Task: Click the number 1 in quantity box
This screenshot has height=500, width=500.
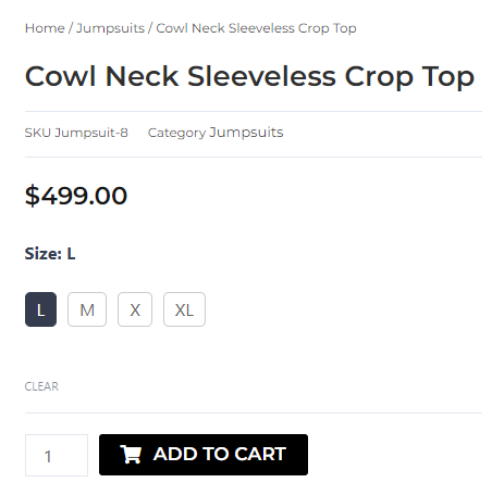Action: (48, 456)
